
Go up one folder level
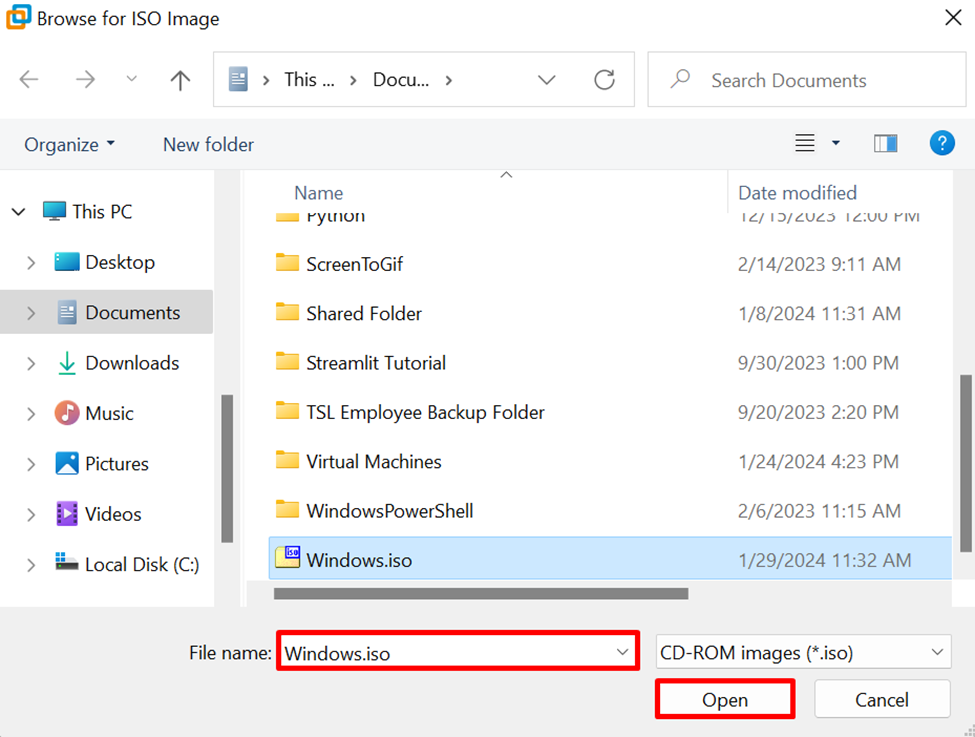point(180,80)
